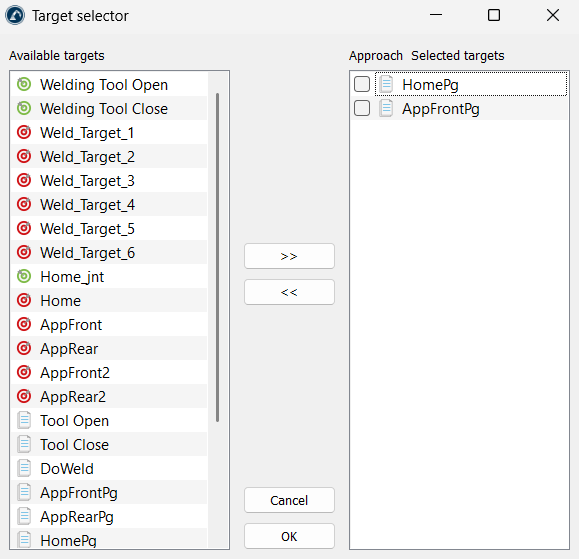This screenshot has height=559, width=579.
Task: Tick the Approach checkbox for AppFrontPg
Action: tap(362, 108)
